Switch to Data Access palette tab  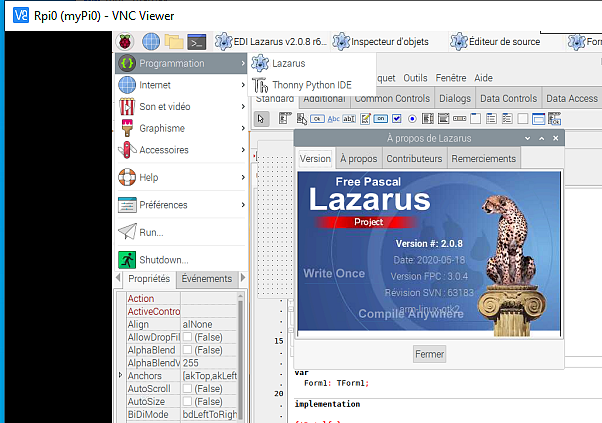(572, 99)
